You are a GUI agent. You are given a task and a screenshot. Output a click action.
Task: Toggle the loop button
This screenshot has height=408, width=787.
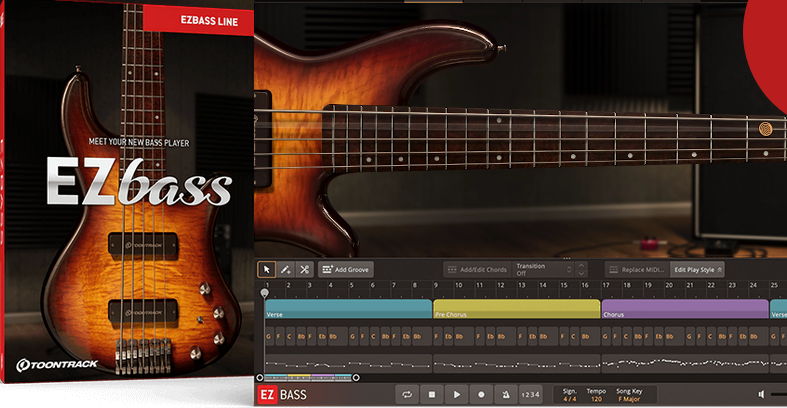pyautogui.click(x=407, y=395)
